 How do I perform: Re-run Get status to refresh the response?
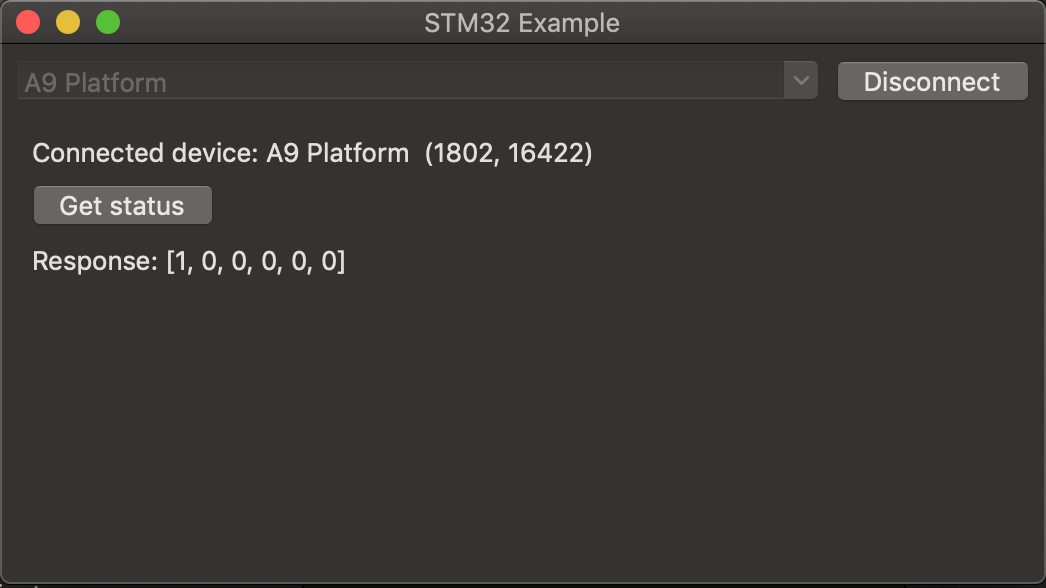122,205
